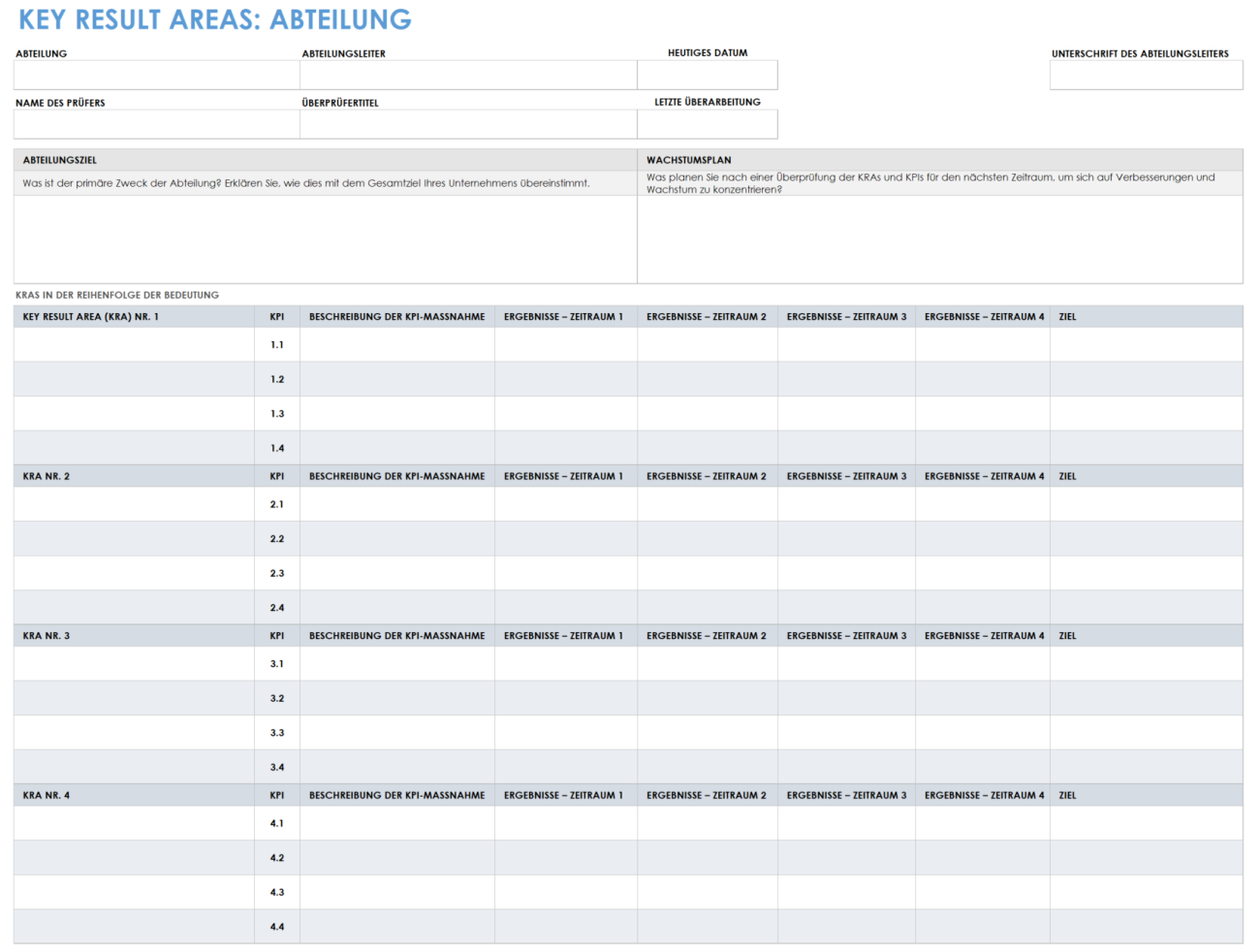Select the ÜBERPRÜFERTITEL input field

pyautogui.click(x=465, y=123)
